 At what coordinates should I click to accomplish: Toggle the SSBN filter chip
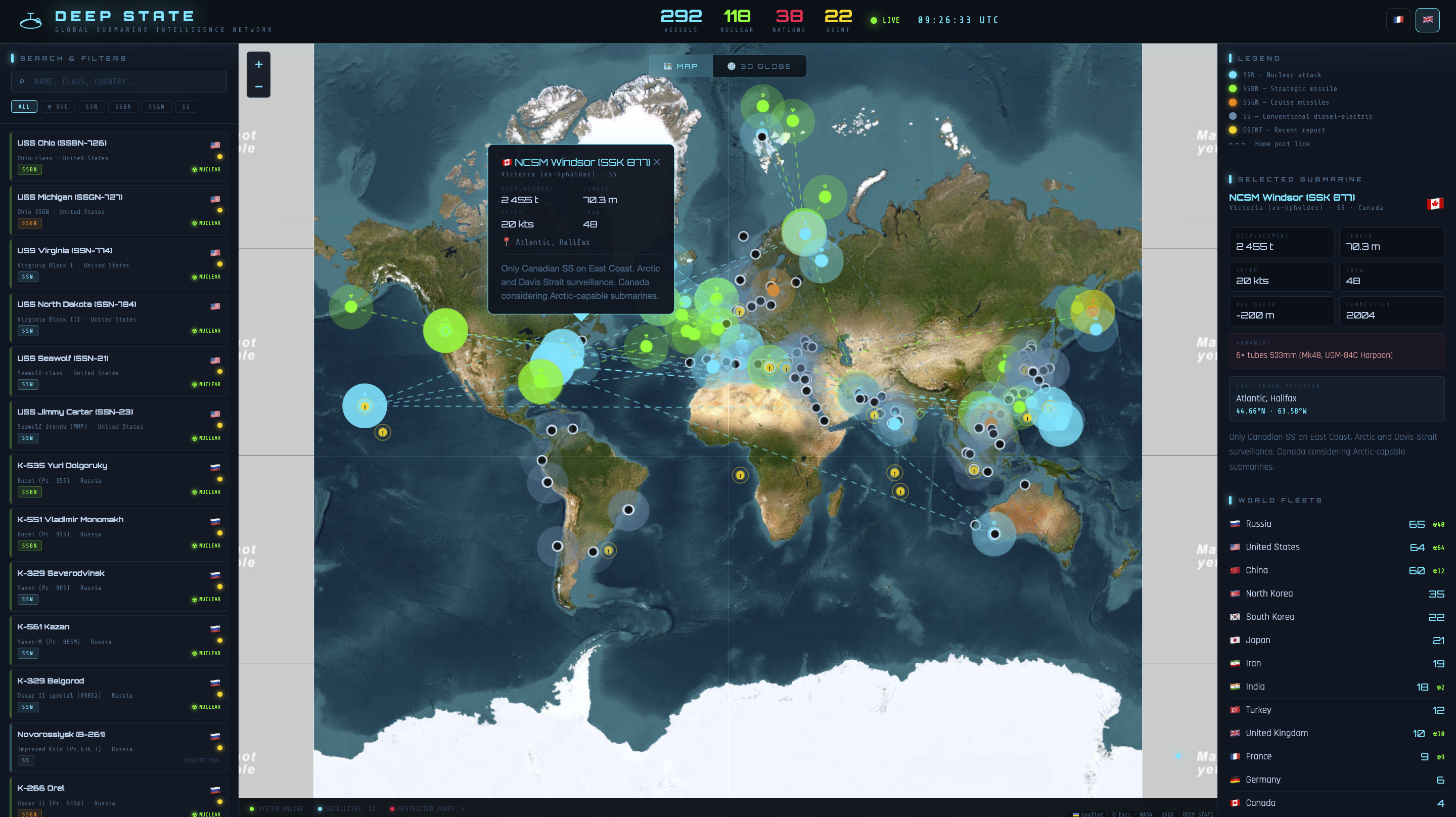click(123, 106)
